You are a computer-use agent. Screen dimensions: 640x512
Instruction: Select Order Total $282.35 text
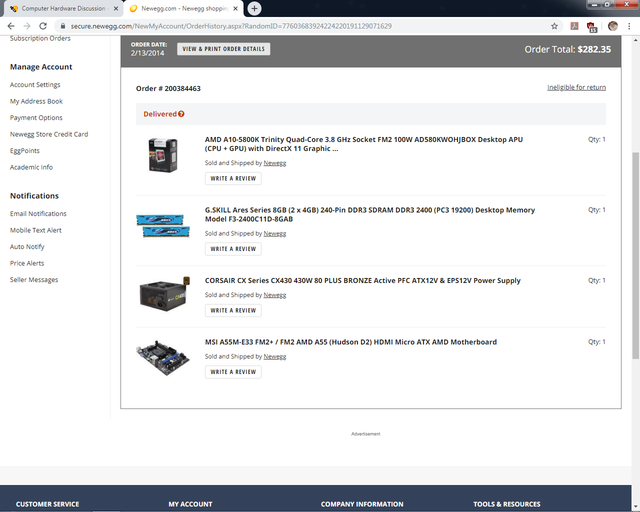click(x=568, y=49)
